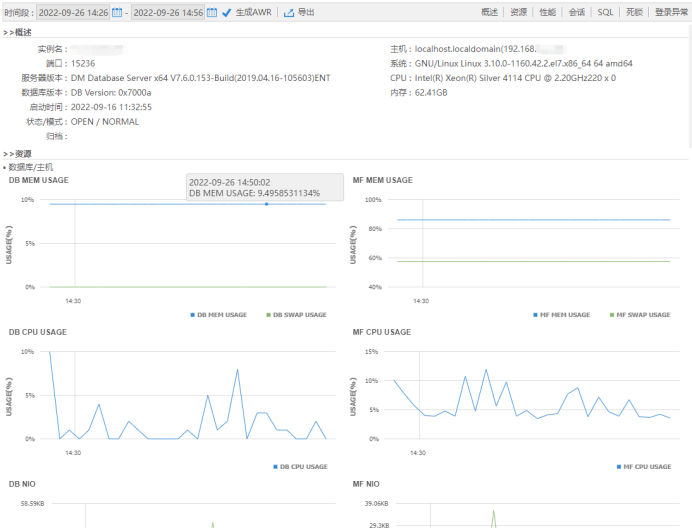This screenshot has width=692, height=531.
Task: Go to the 概述 tab
Action: point(489,12)
